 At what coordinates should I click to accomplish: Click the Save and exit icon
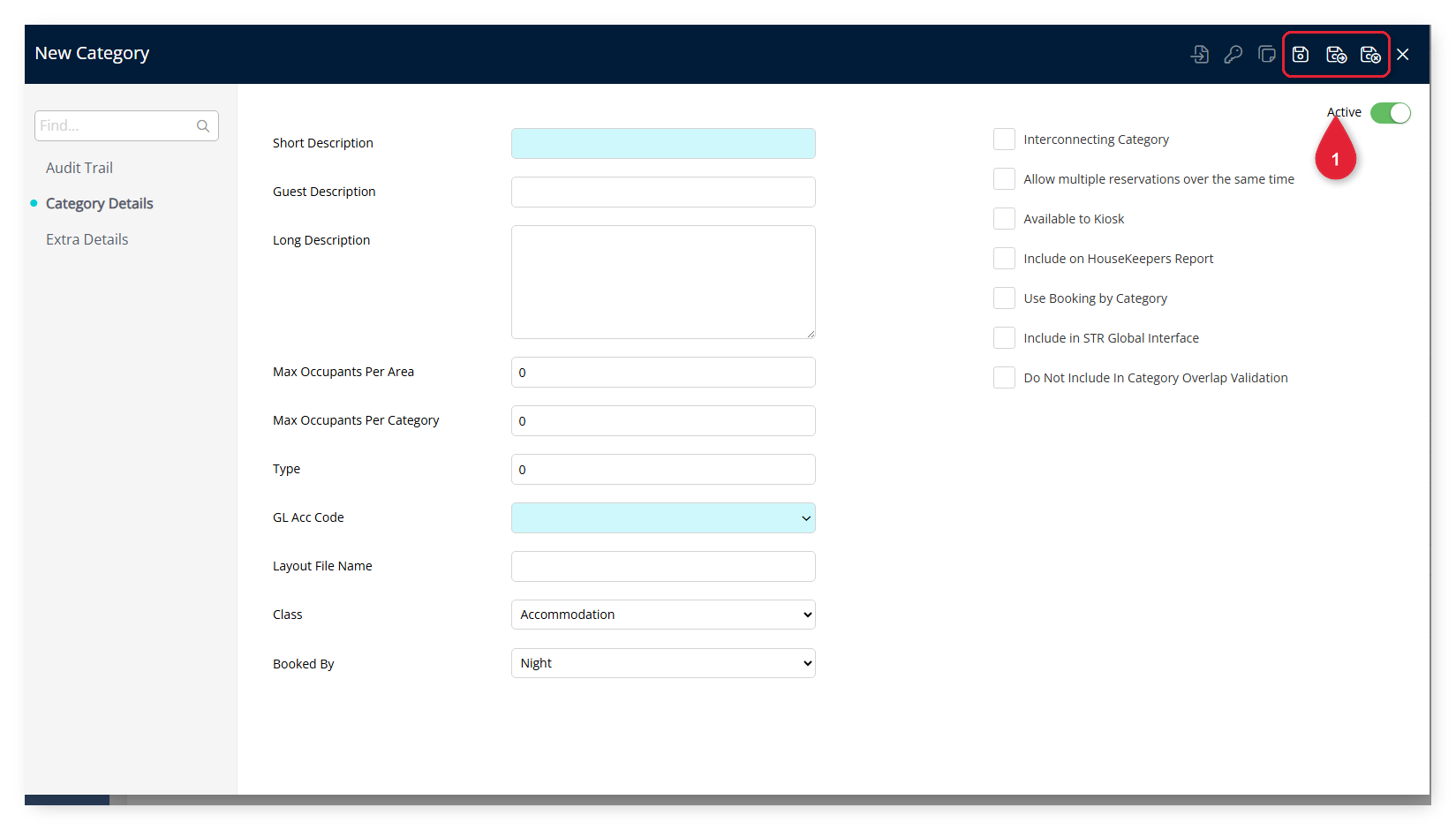1370,55
